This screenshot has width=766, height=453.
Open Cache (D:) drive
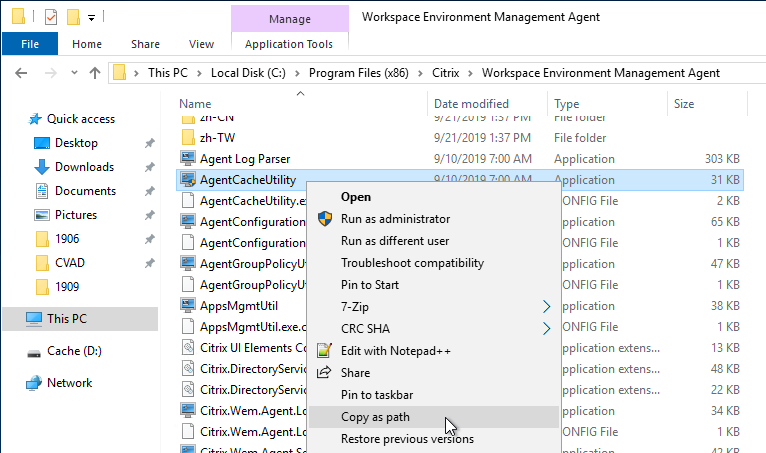(74, 351)
